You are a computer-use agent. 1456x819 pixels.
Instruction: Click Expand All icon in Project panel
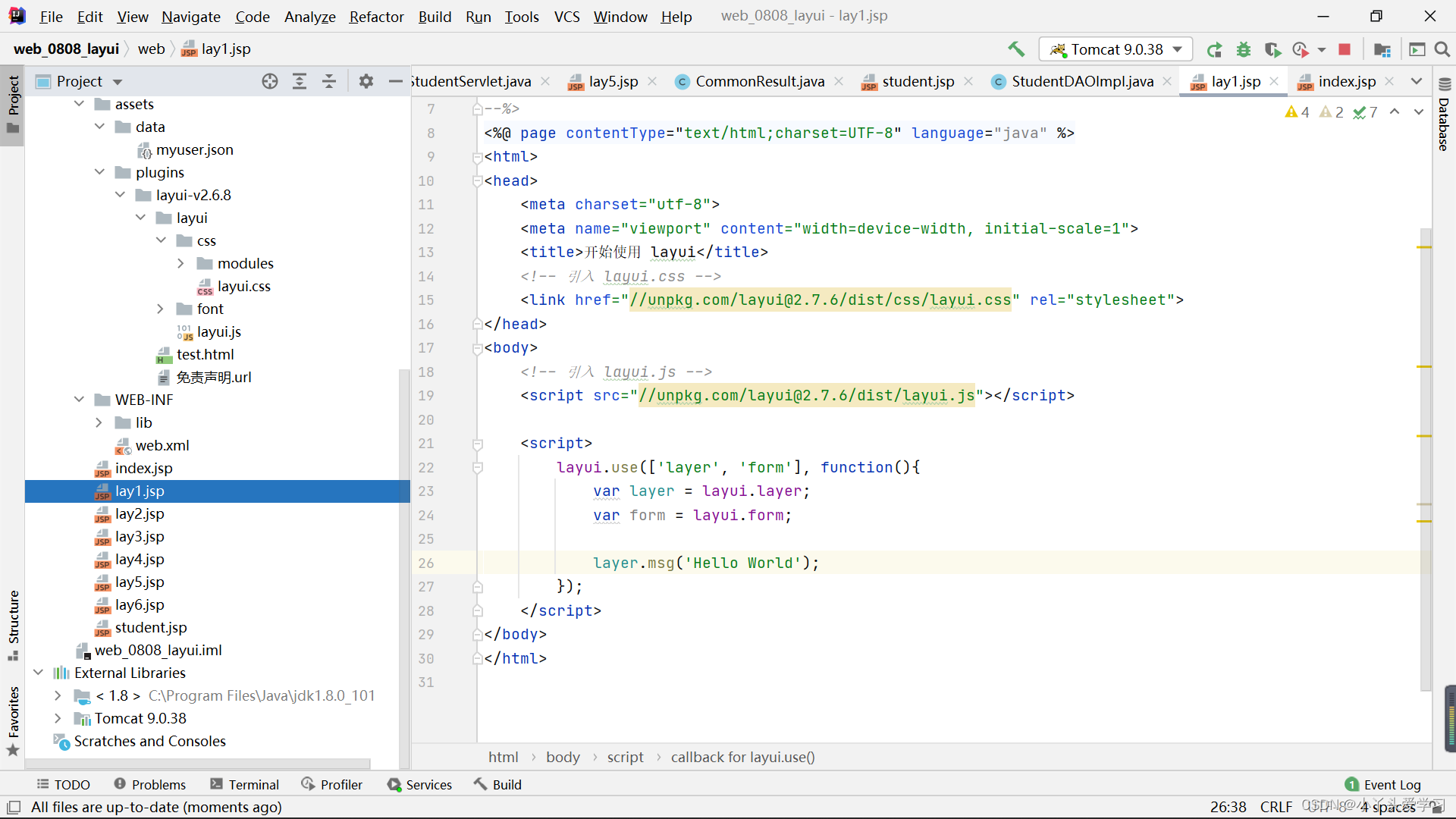point(300,81)
